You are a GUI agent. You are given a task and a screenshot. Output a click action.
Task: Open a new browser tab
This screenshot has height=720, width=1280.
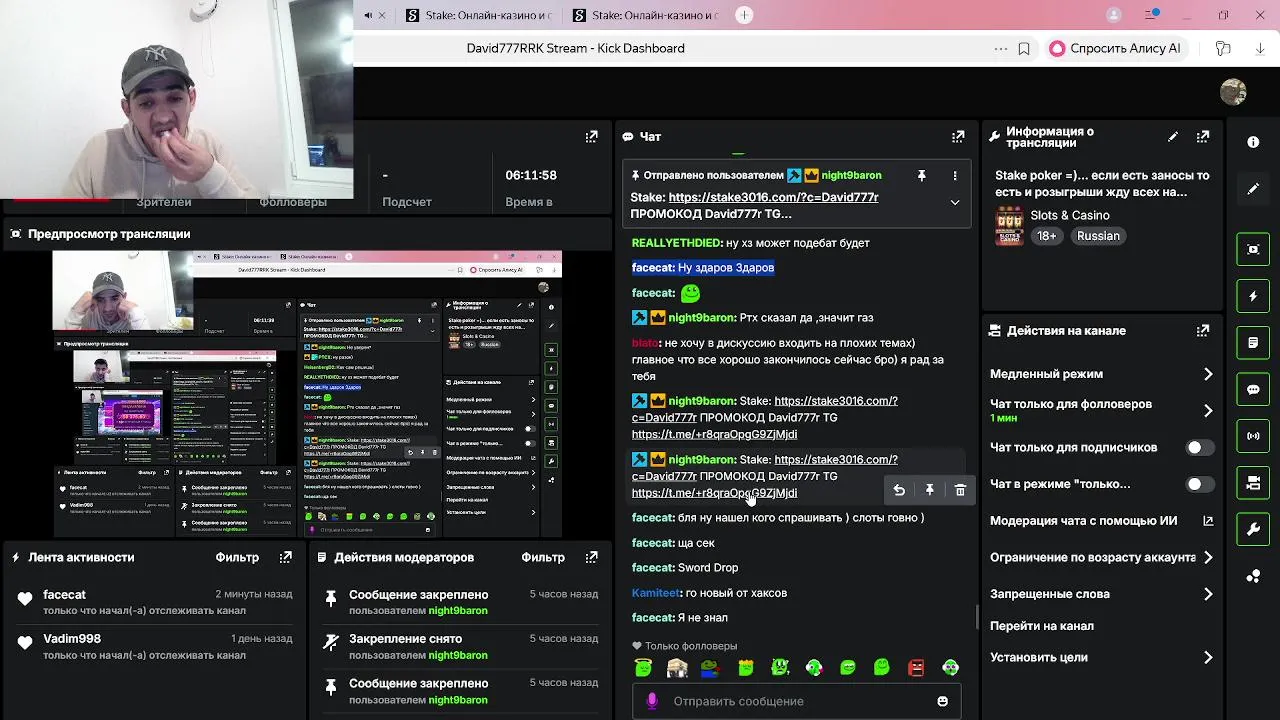pos(744,15)
